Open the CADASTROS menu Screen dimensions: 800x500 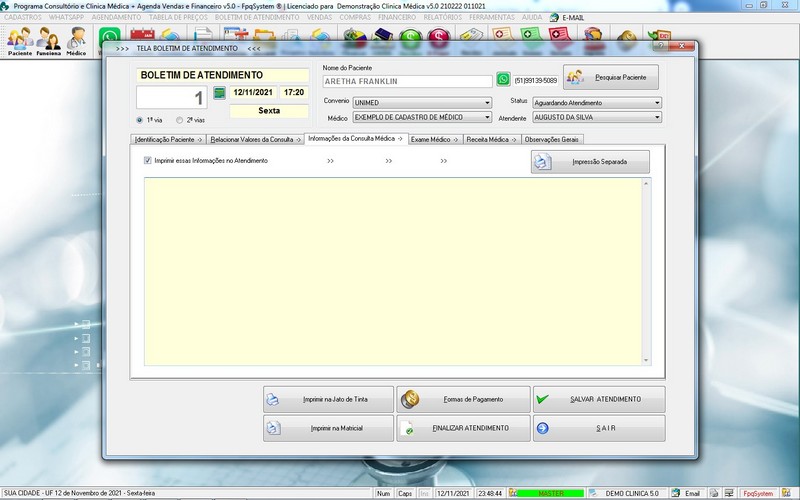pos(23,17)
